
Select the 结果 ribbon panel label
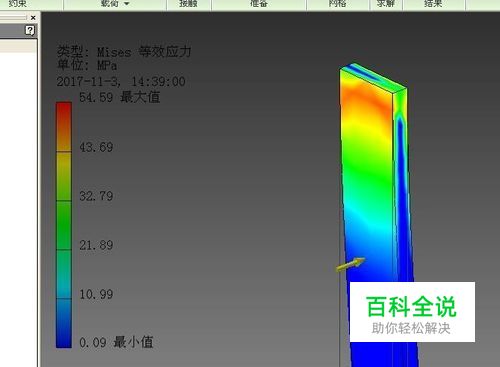pos(433,3)
